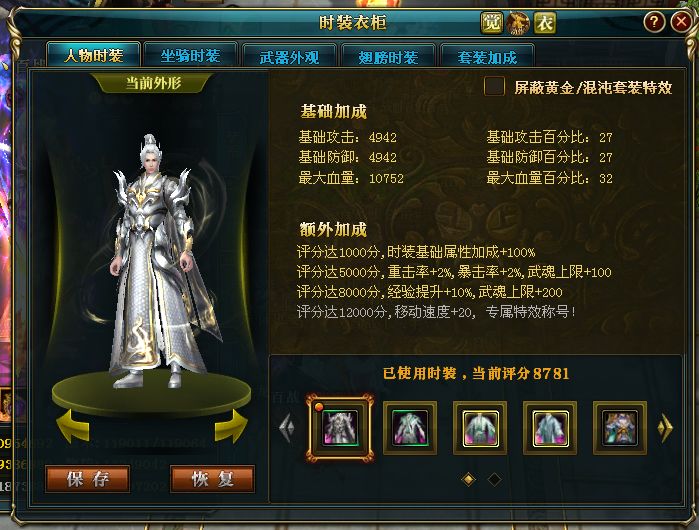Go to previous costume page arrow

tap(287, 428)
